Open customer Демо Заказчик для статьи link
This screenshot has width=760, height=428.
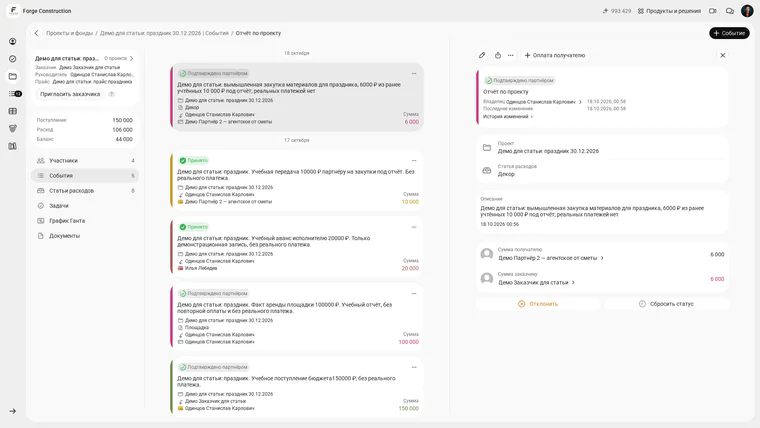pyautogui.click(x=536, y=282)
